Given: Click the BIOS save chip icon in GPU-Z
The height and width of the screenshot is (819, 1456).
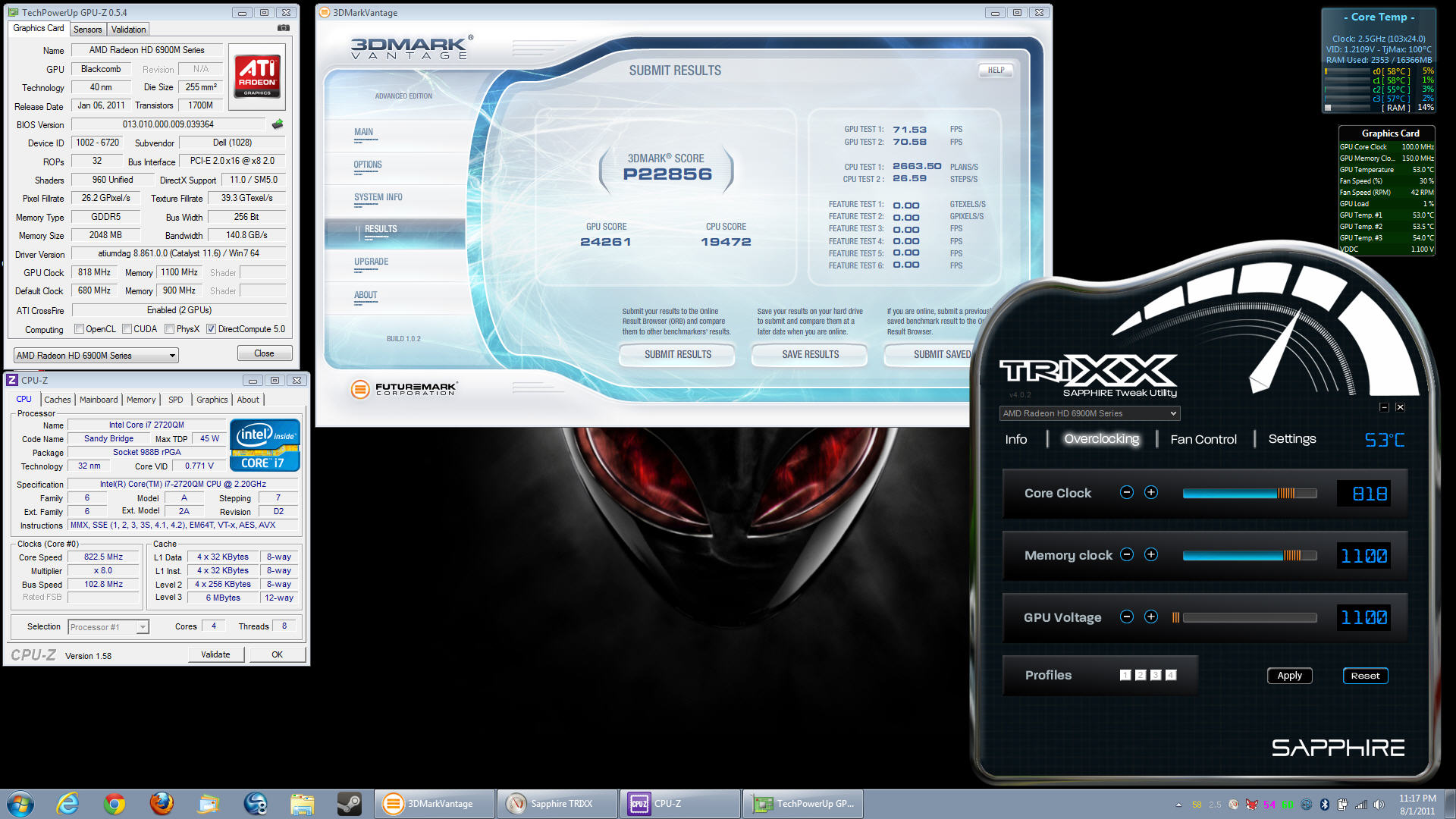Looking at the screenshot, I should click(x=278, y=124).
